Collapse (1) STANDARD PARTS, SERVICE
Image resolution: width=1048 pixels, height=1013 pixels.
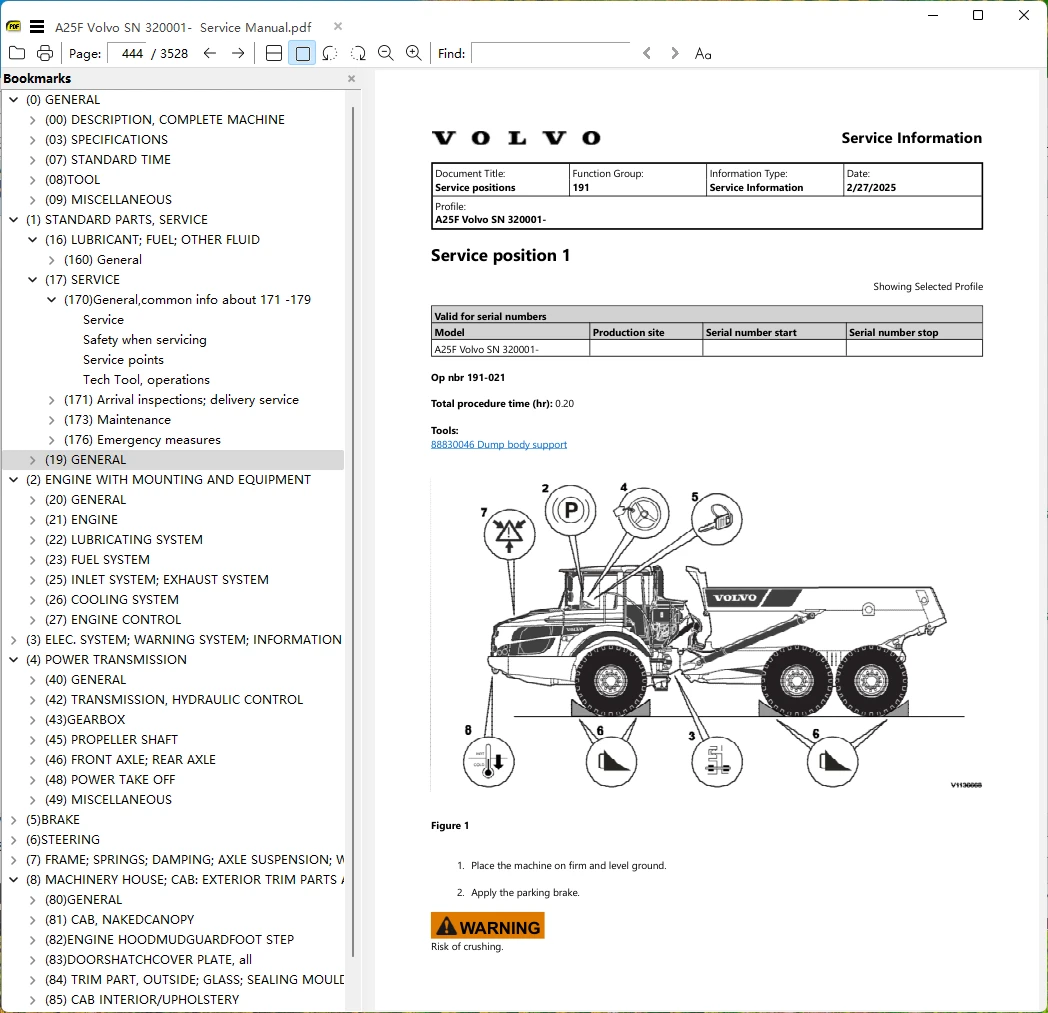point(13,219)
